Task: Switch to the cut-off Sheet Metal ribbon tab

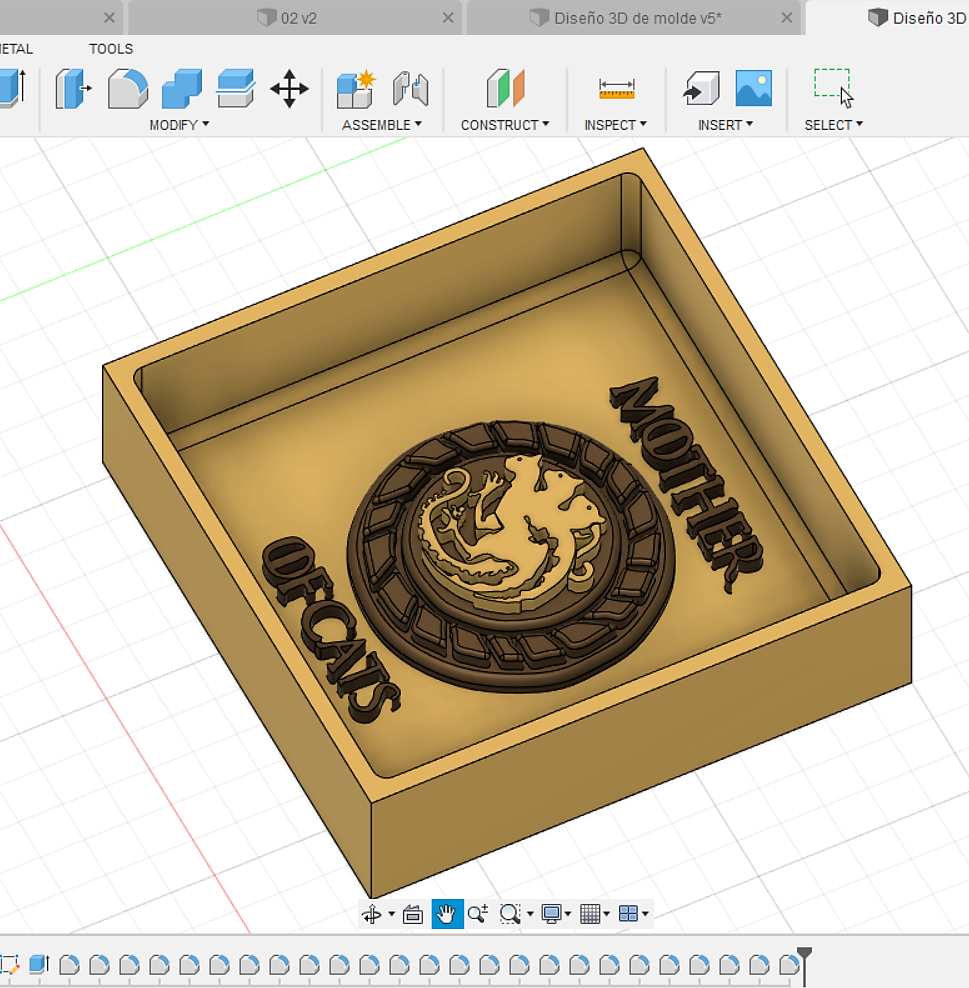Action: (16, 49)
